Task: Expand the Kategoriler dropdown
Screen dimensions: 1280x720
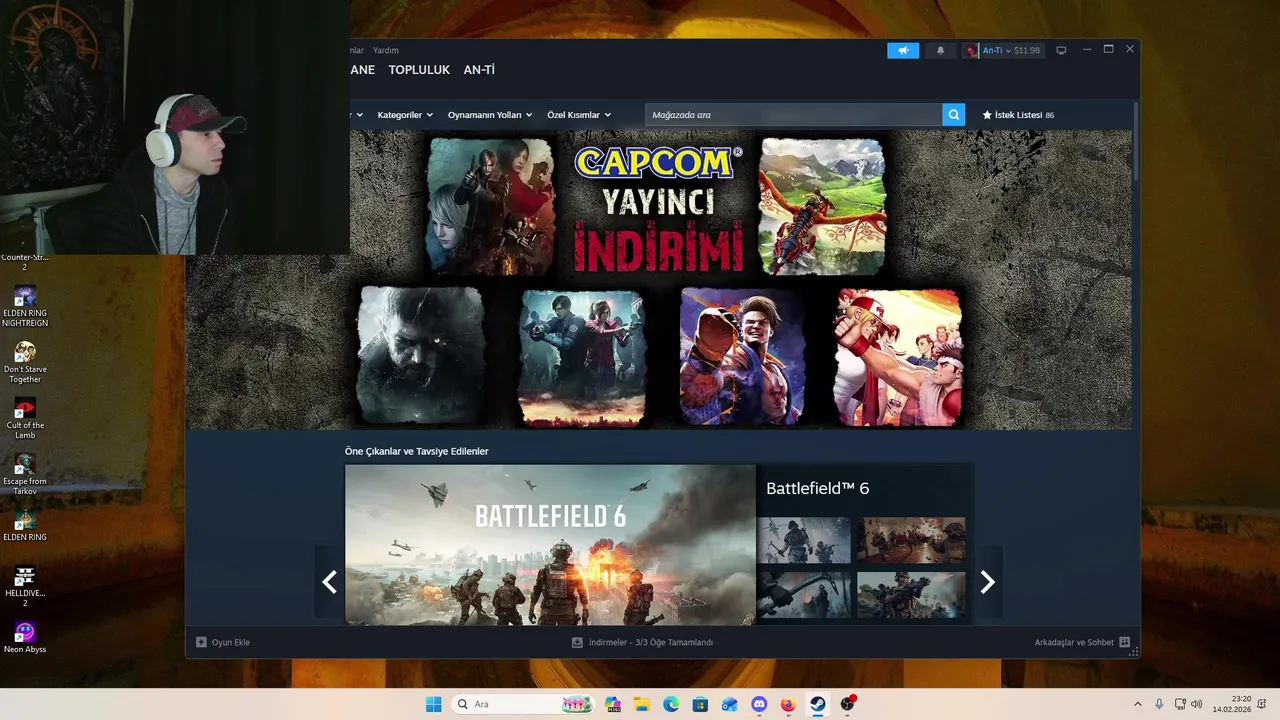Action: click(x=405, y=115)
